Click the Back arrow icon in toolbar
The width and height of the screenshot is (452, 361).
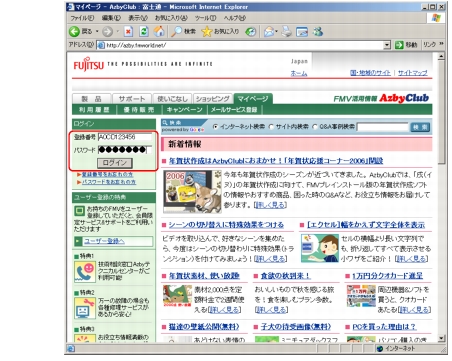coord(74,32)
